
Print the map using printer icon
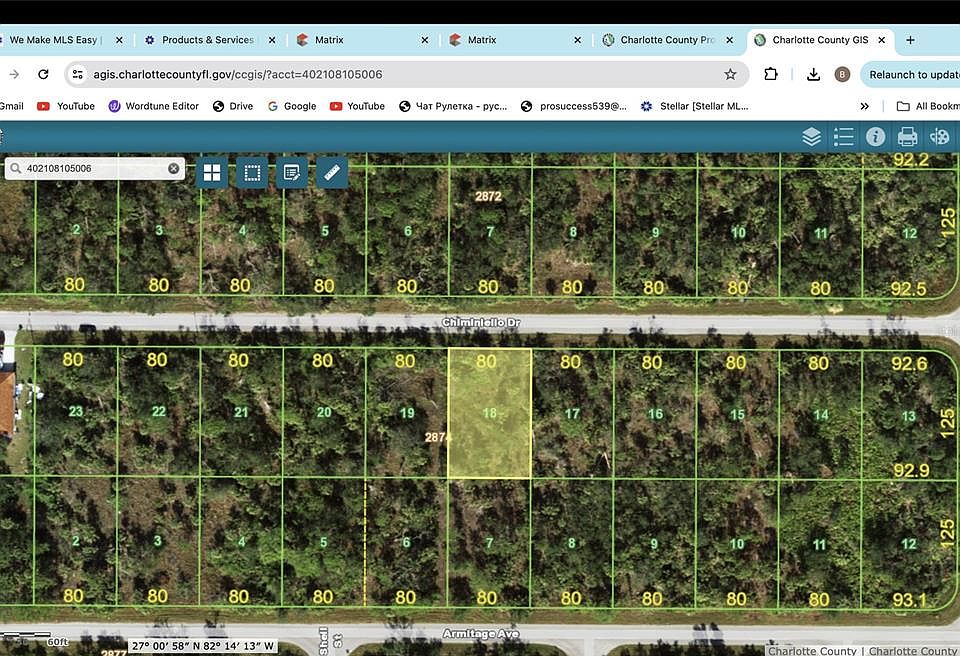pyautogui.click(x=907, y=137)
